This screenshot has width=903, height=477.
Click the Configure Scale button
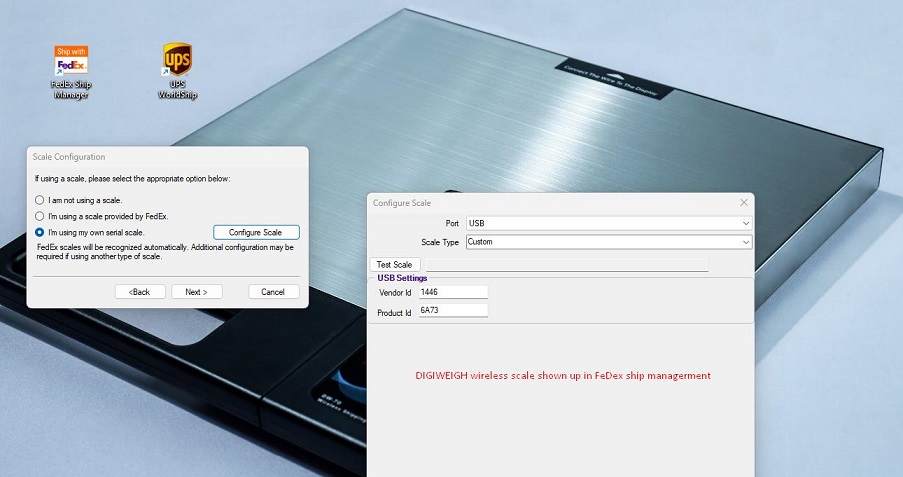(x=256, y=233)
